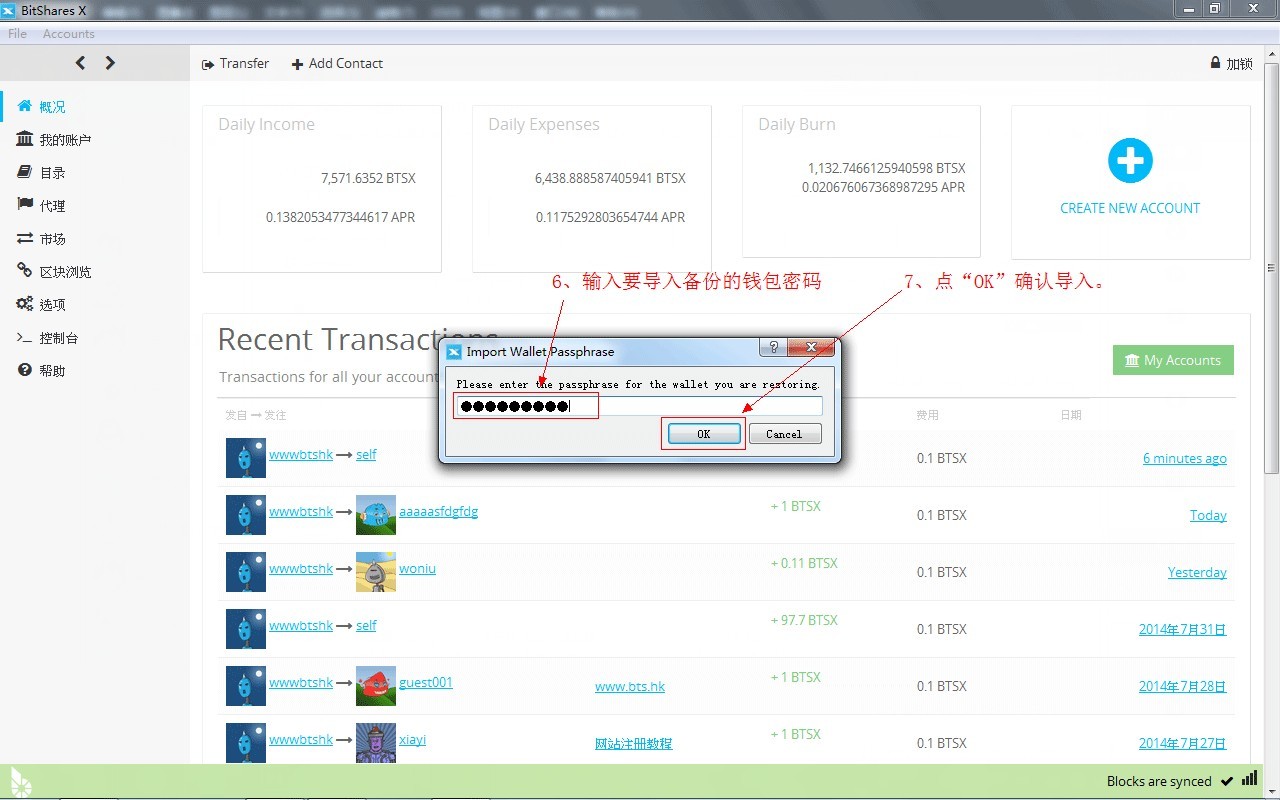Click the guest001 red avatar
Viewport: 1280px width, 800px height.
click(x=376, y=686)
